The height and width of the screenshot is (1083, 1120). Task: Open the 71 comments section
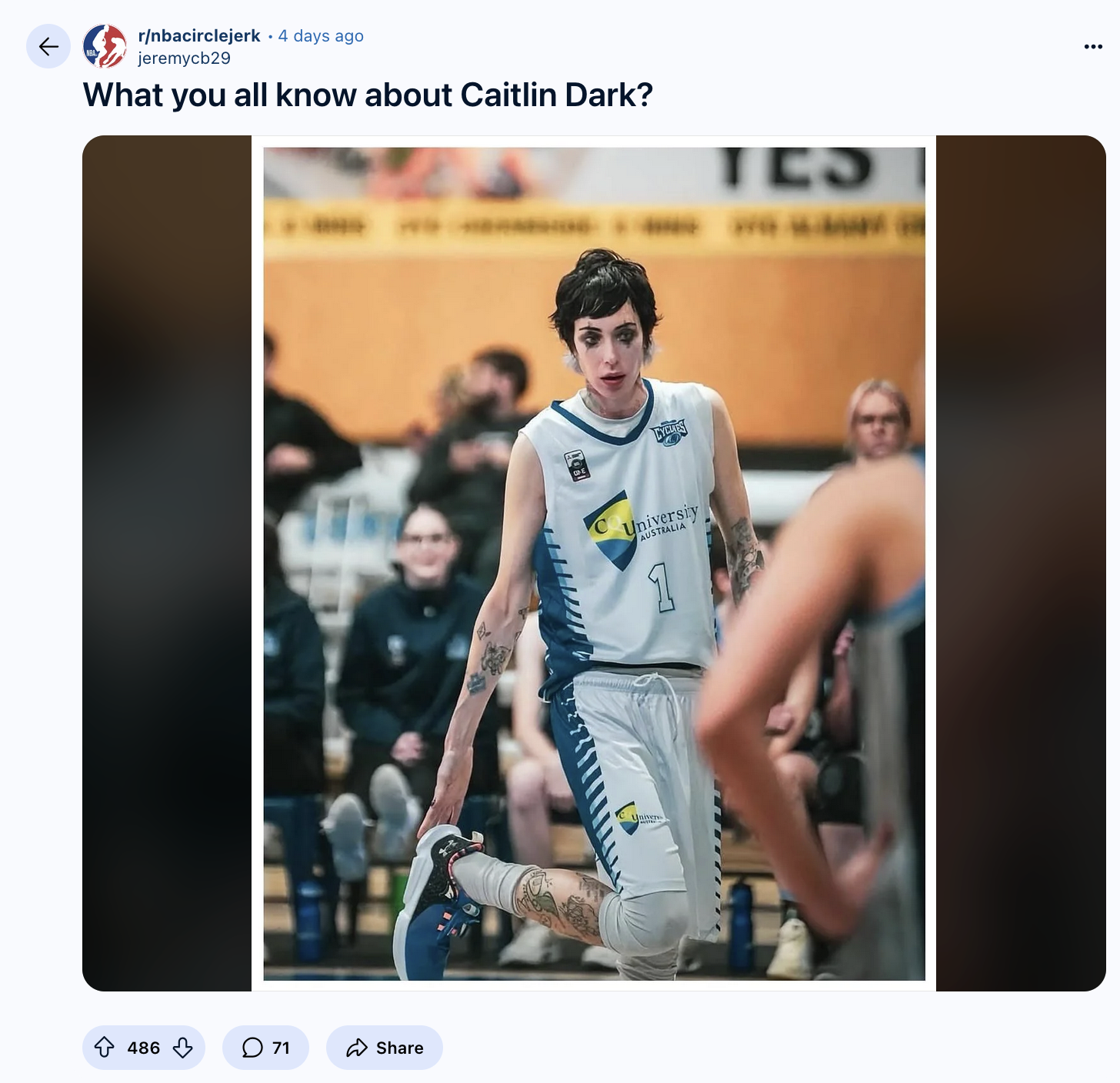click(x=265, y=1048)
